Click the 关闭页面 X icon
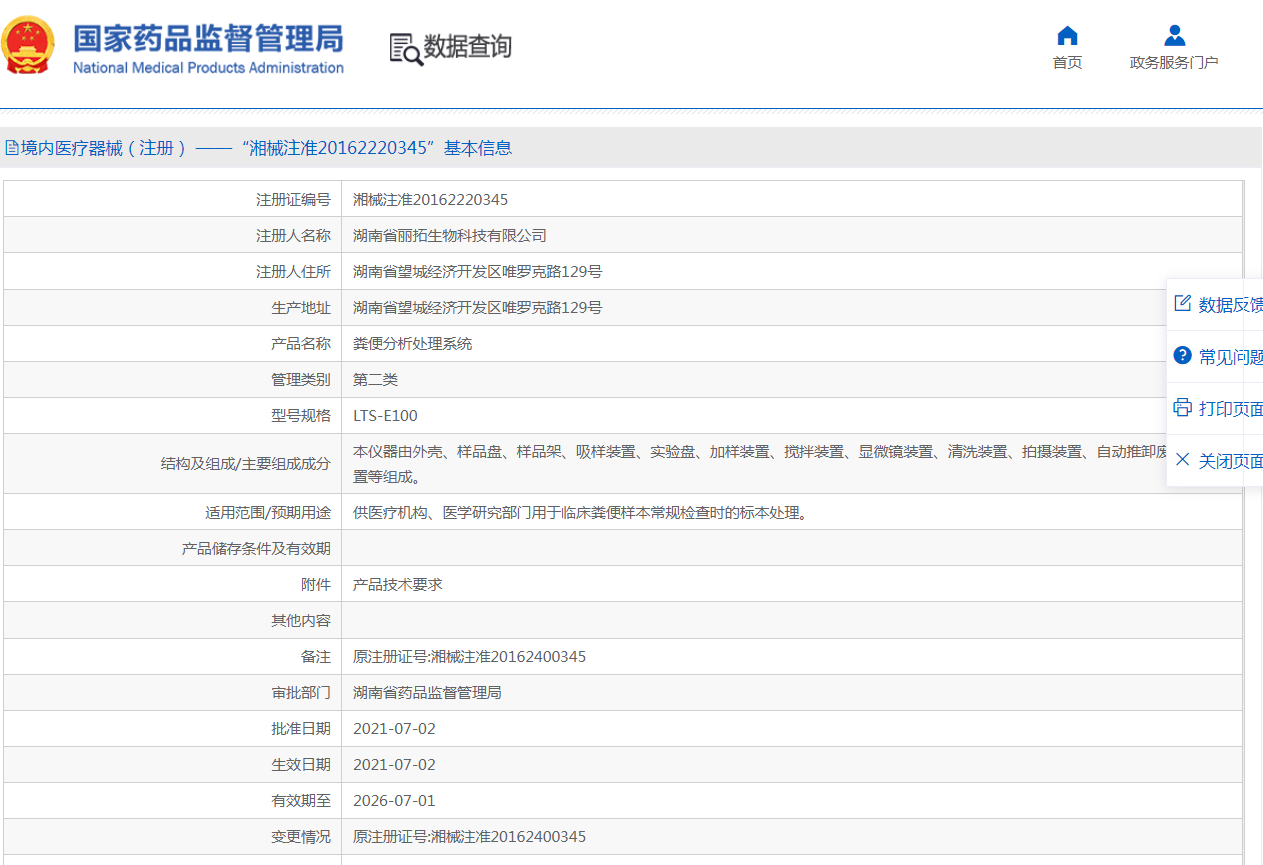 pyautogui.click(x=1182, y=460)
